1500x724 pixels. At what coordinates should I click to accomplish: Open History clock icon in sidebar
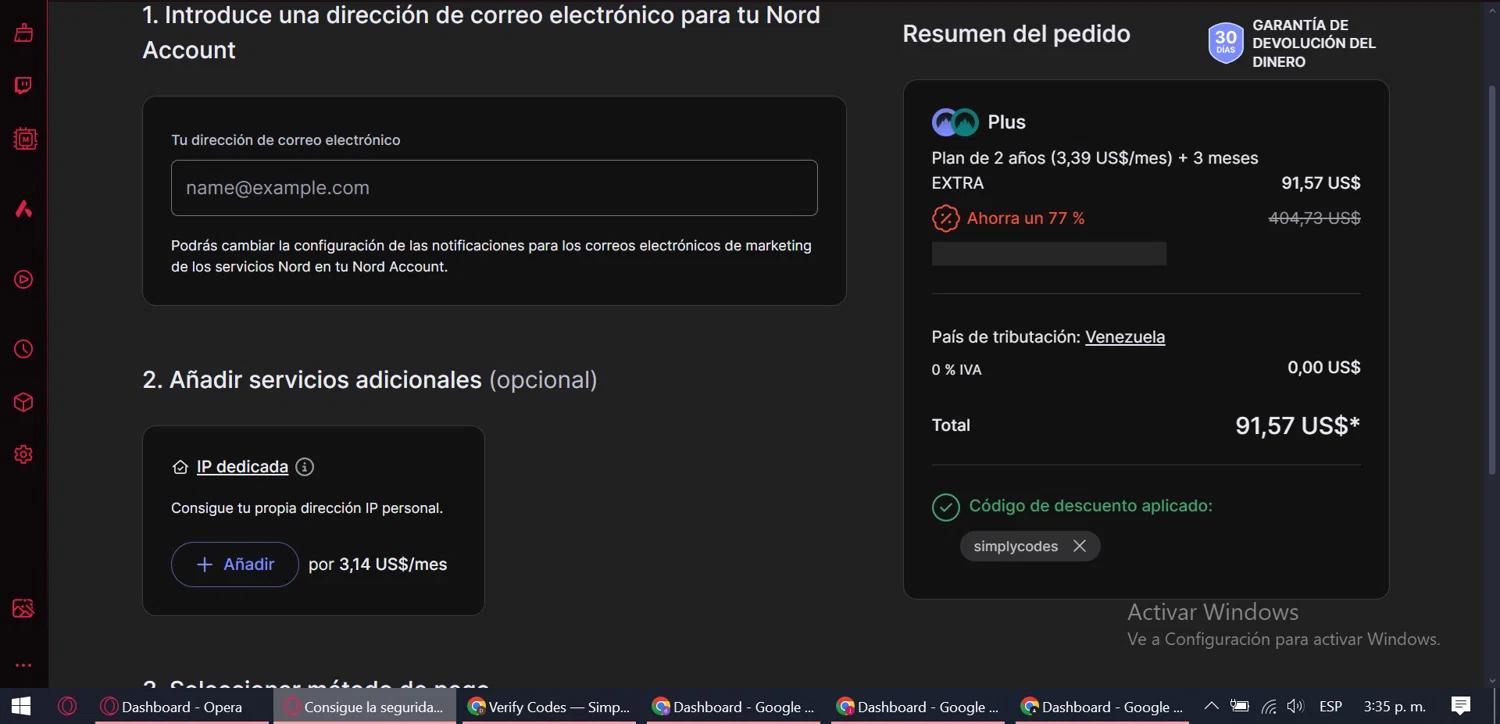click(23, 349)
